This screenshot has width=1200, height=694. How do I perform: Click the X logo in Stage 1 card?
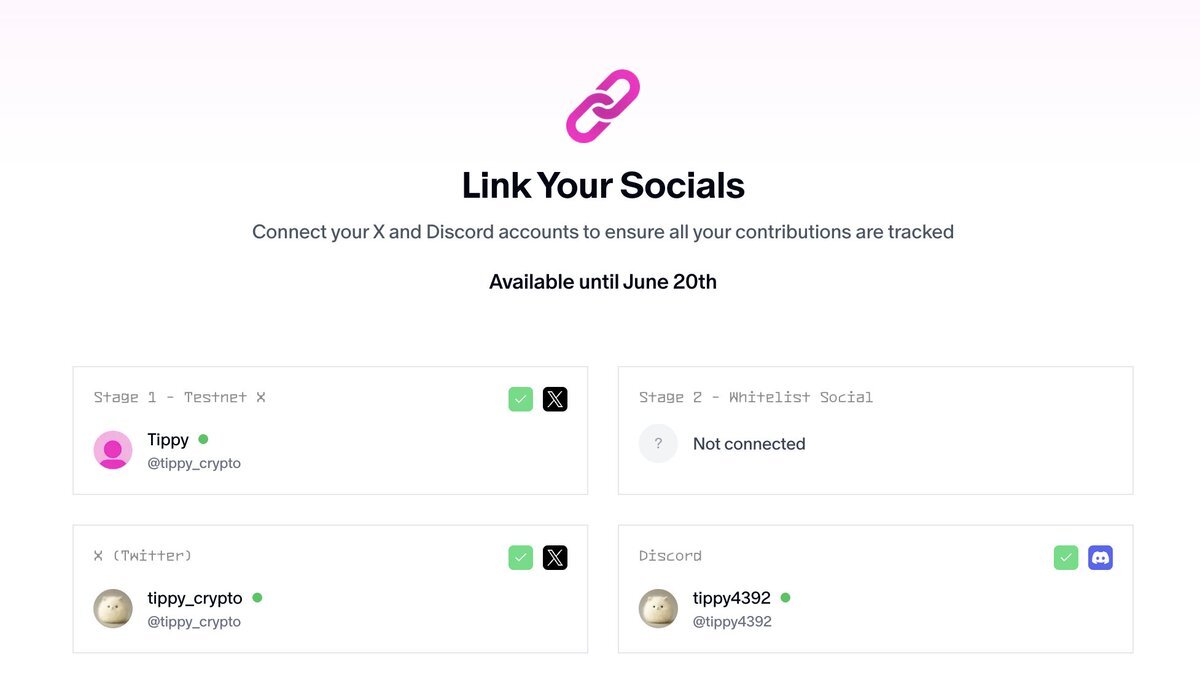(555, 400)
